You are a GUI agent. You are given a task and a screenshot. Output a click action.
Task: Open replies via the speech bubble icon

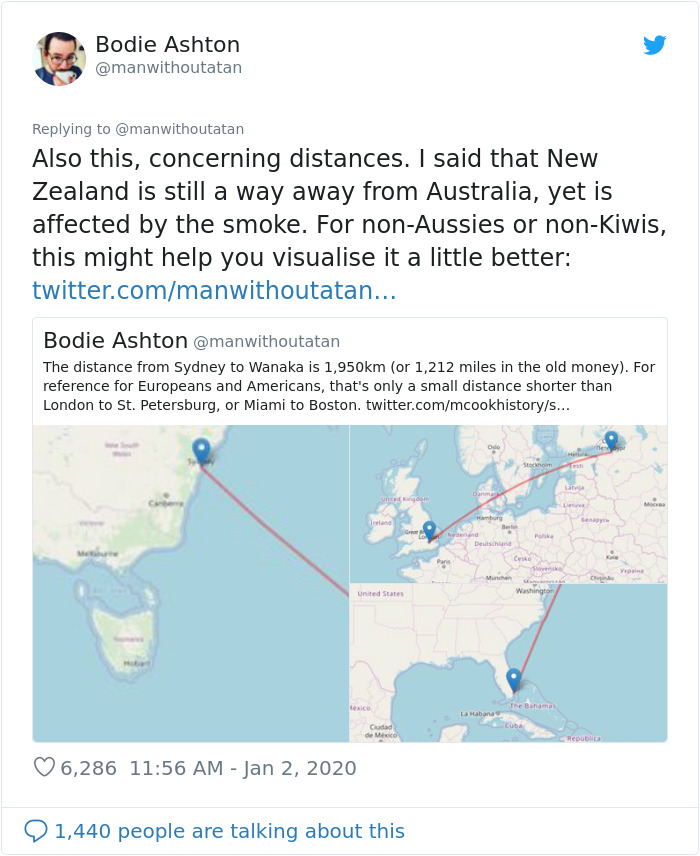tap(37, 831)
